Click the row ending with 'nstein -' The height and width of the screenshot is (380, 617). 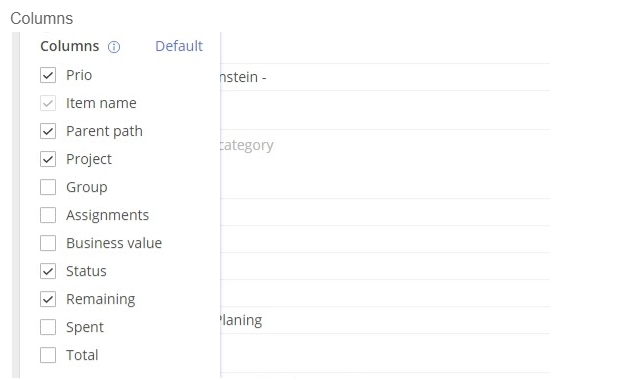tap(385, 77)
